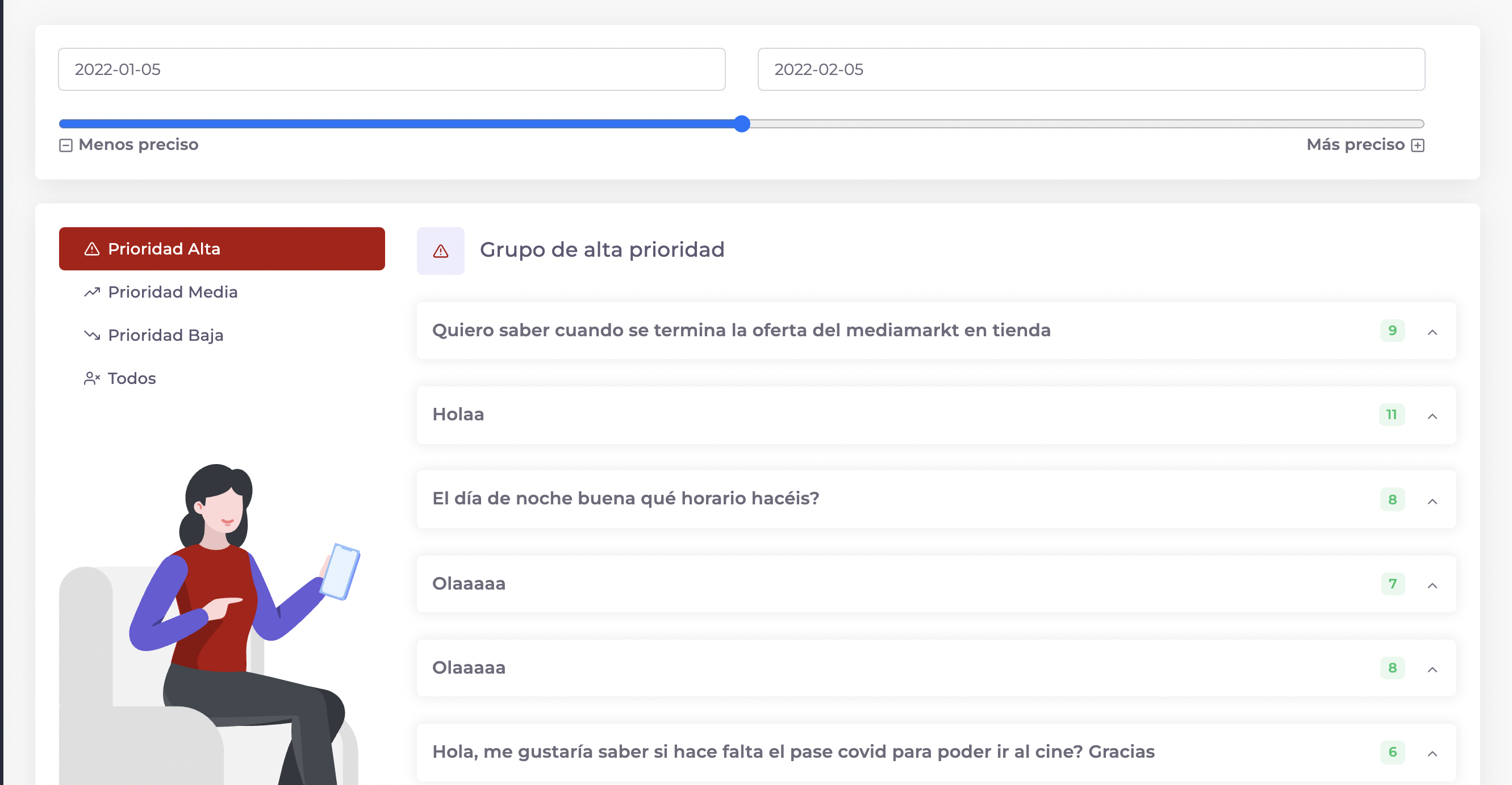
Task: Click the minus icon beside Menos preciso
Action: pyautogui.click(x=66, y=145)
